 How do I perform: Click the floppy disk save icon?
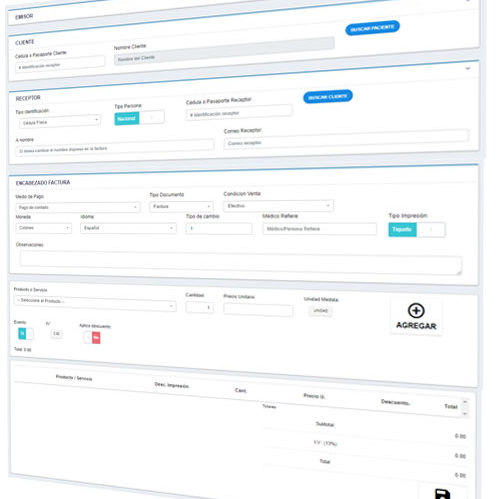point(442,494)
